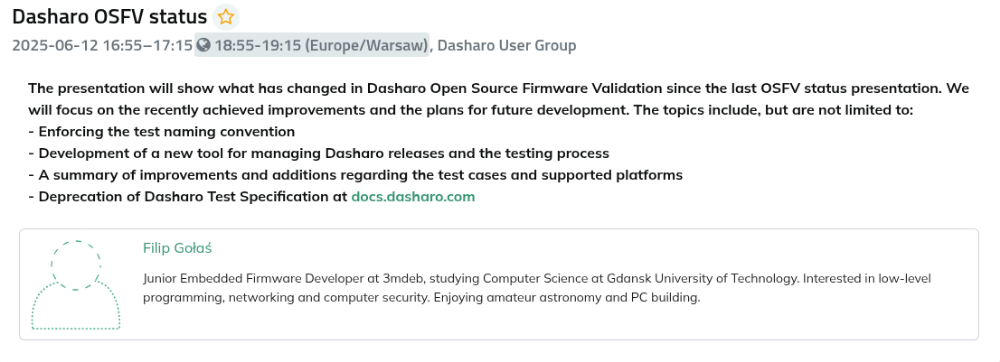Viewport: 1000px width, 362px height.
Task: Click the summary of improvements bullet line
Action: click(x=355, y=175)
